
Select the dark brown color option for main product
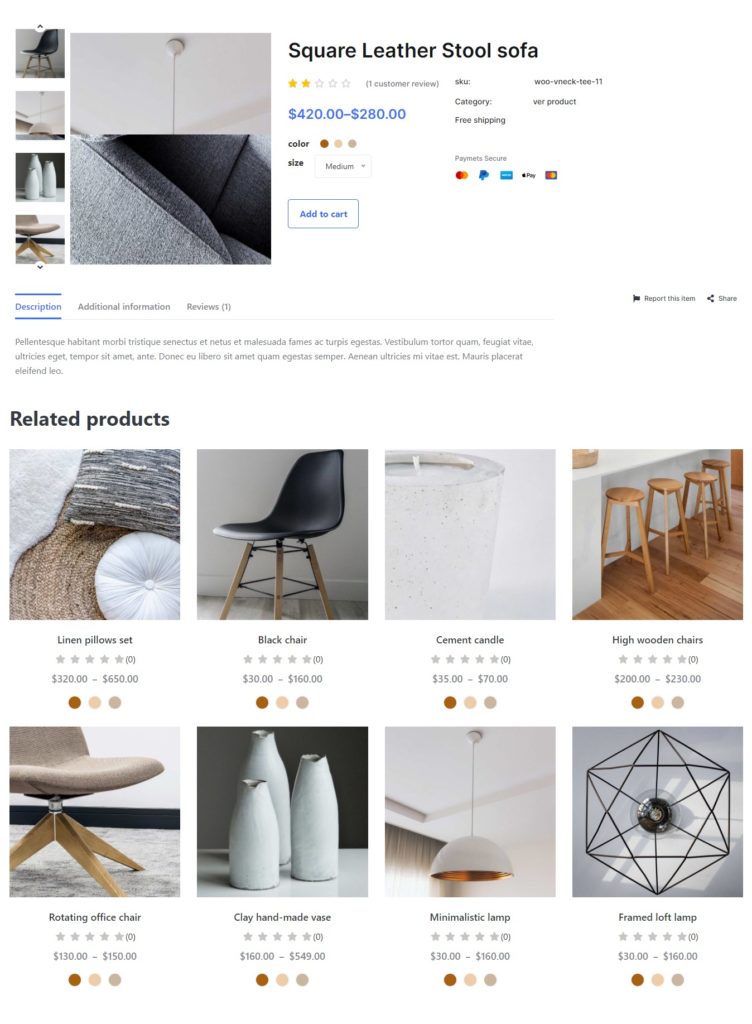(x=324, y=144)
